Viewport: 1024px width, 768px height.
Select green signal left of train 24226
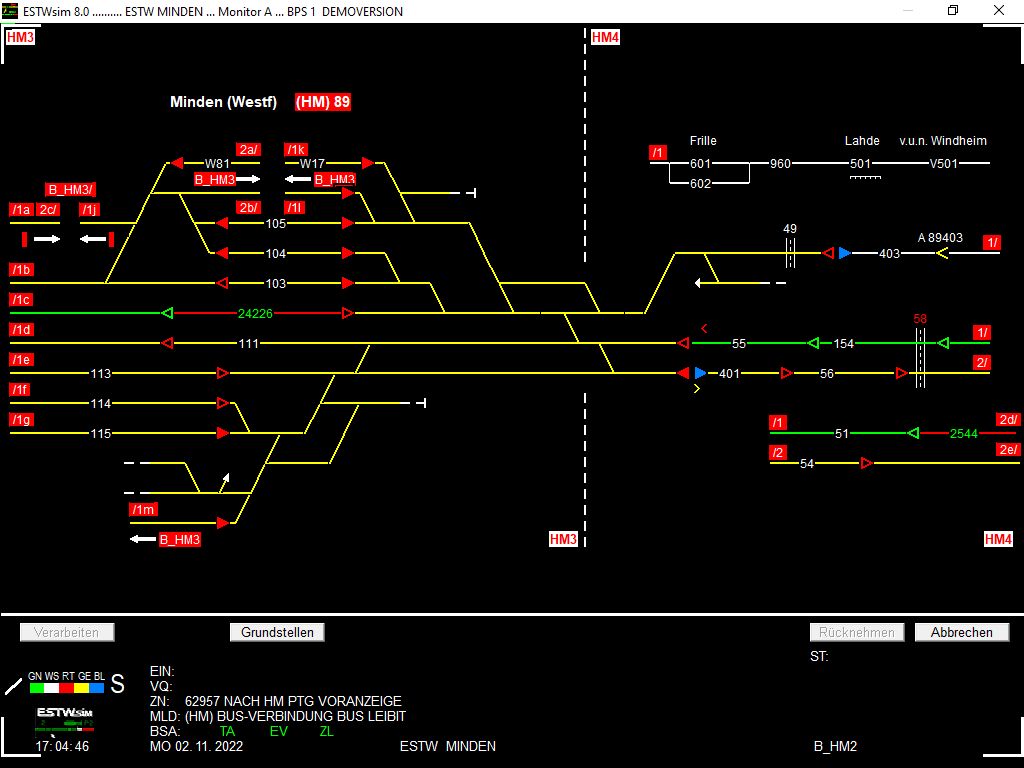pos(167,313)
